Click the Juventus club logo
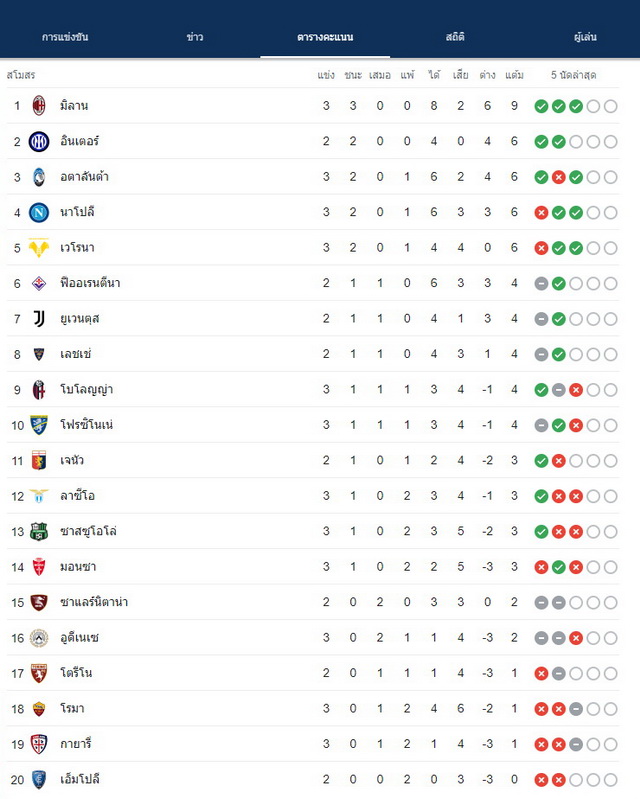Image resolution: width=640 pixels, height=799 pixels. click(x=39, y=318)
